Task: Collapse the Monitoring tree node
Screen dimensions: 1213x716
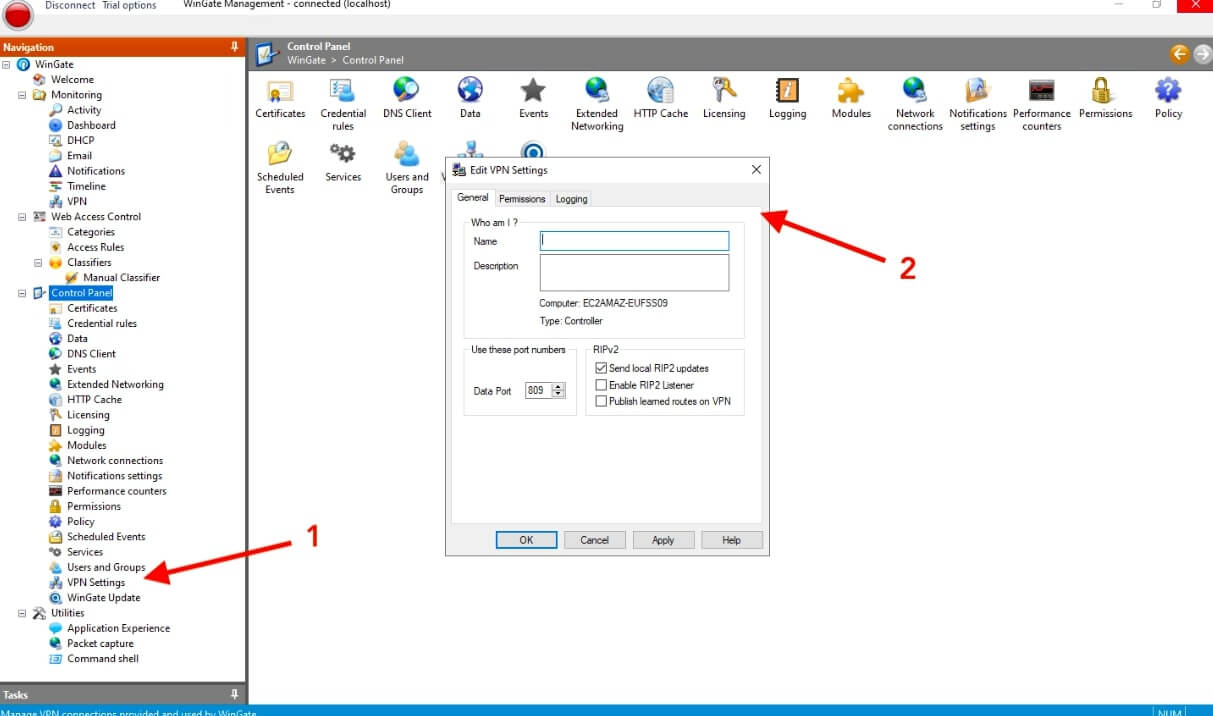Action: (23, 95)
